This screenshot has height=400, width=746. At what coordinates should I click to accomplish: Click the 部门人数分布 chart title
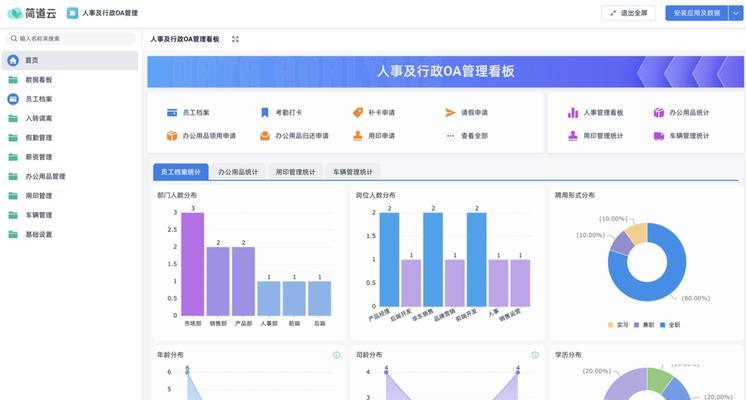click(177, 195)
